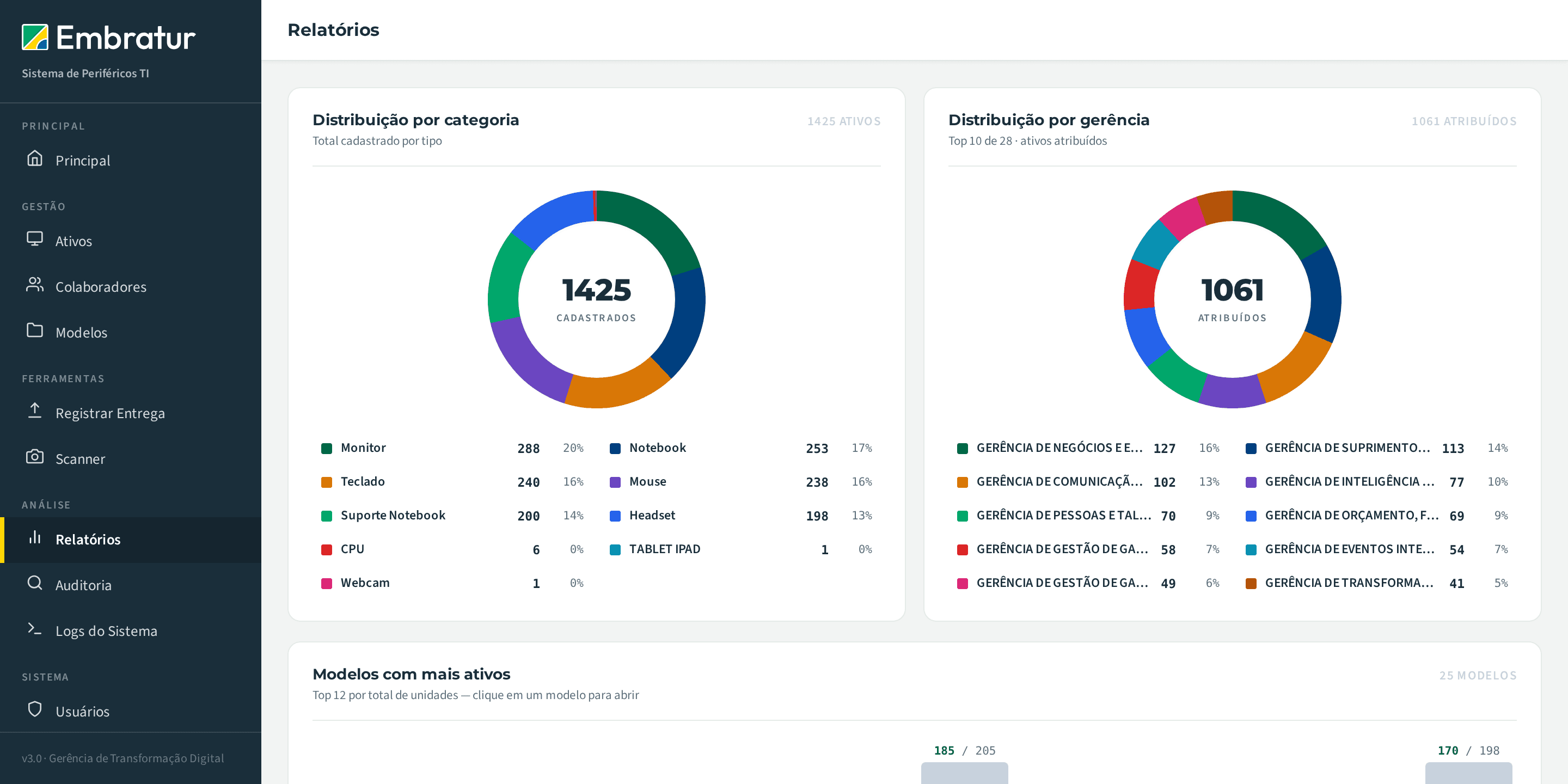Click the 1425 ATIVOS badge

point(844,121)
